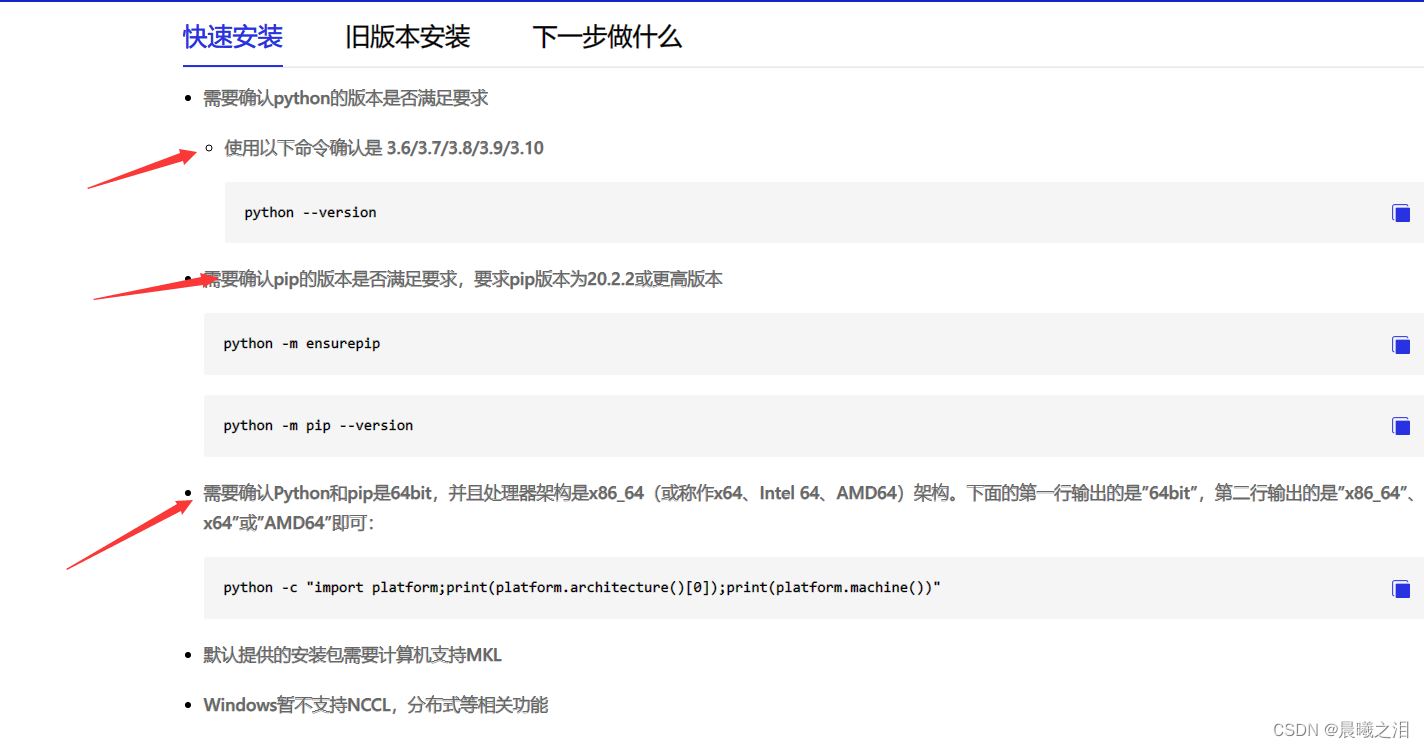This screenshot has width=1424, height=748.
Task: Switch to the 旧版本安装 tab
Action: 407,36
